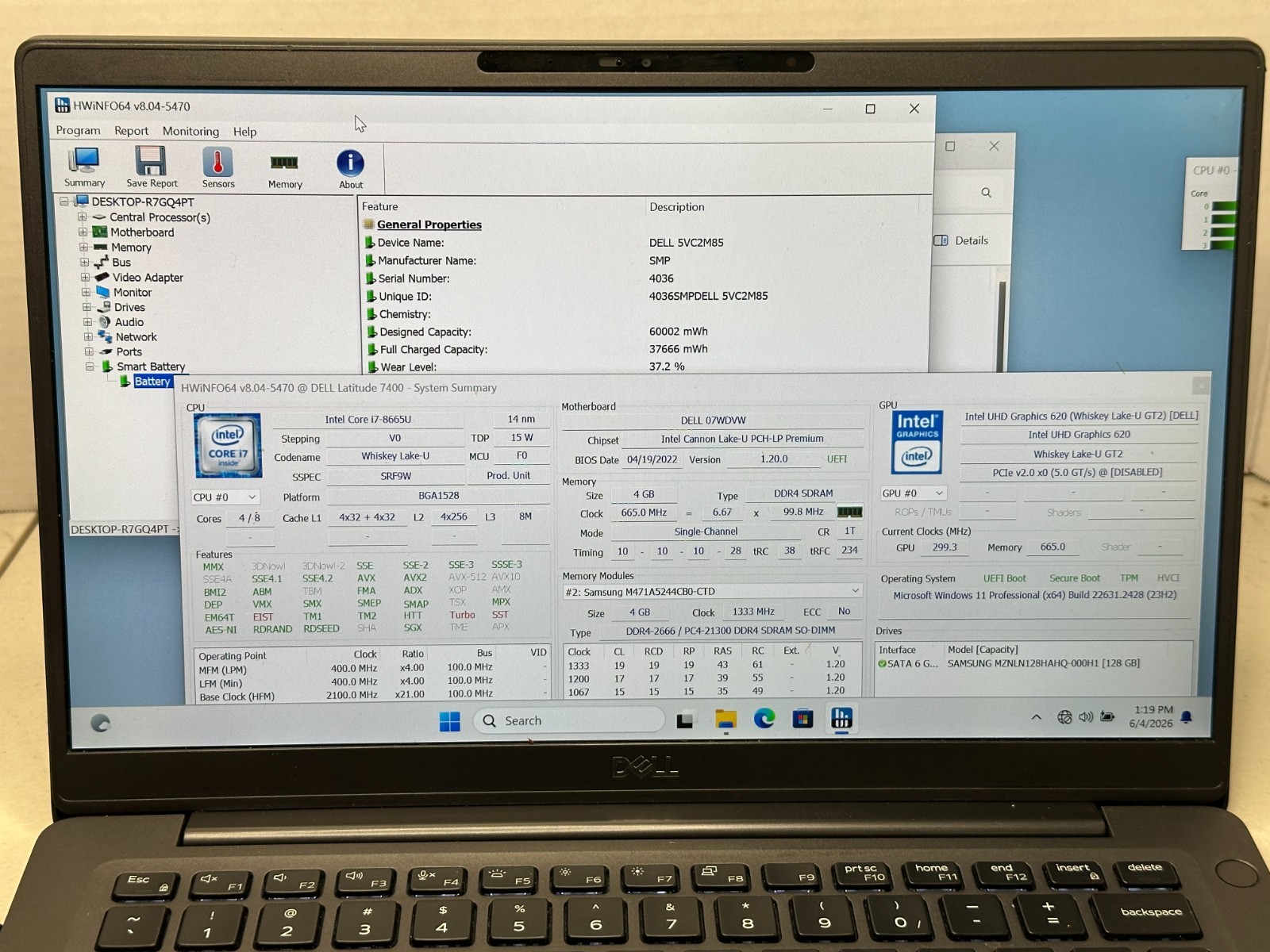
Task: Click the Device Name row
Action: coord(645,243)
